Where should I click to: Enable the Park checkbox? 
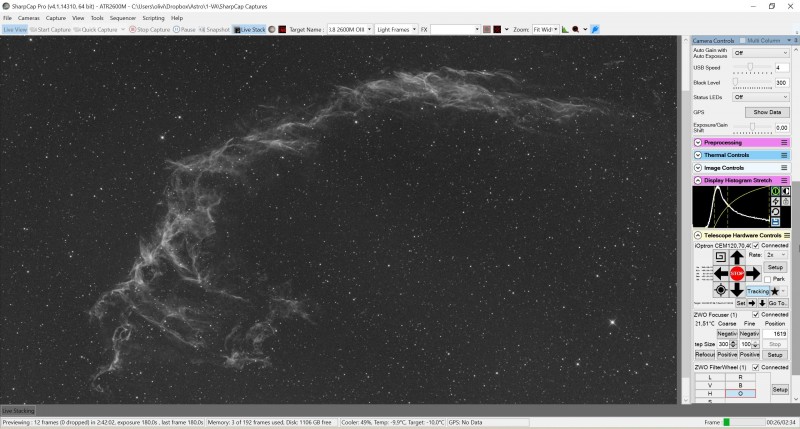[x=767, y=280]
